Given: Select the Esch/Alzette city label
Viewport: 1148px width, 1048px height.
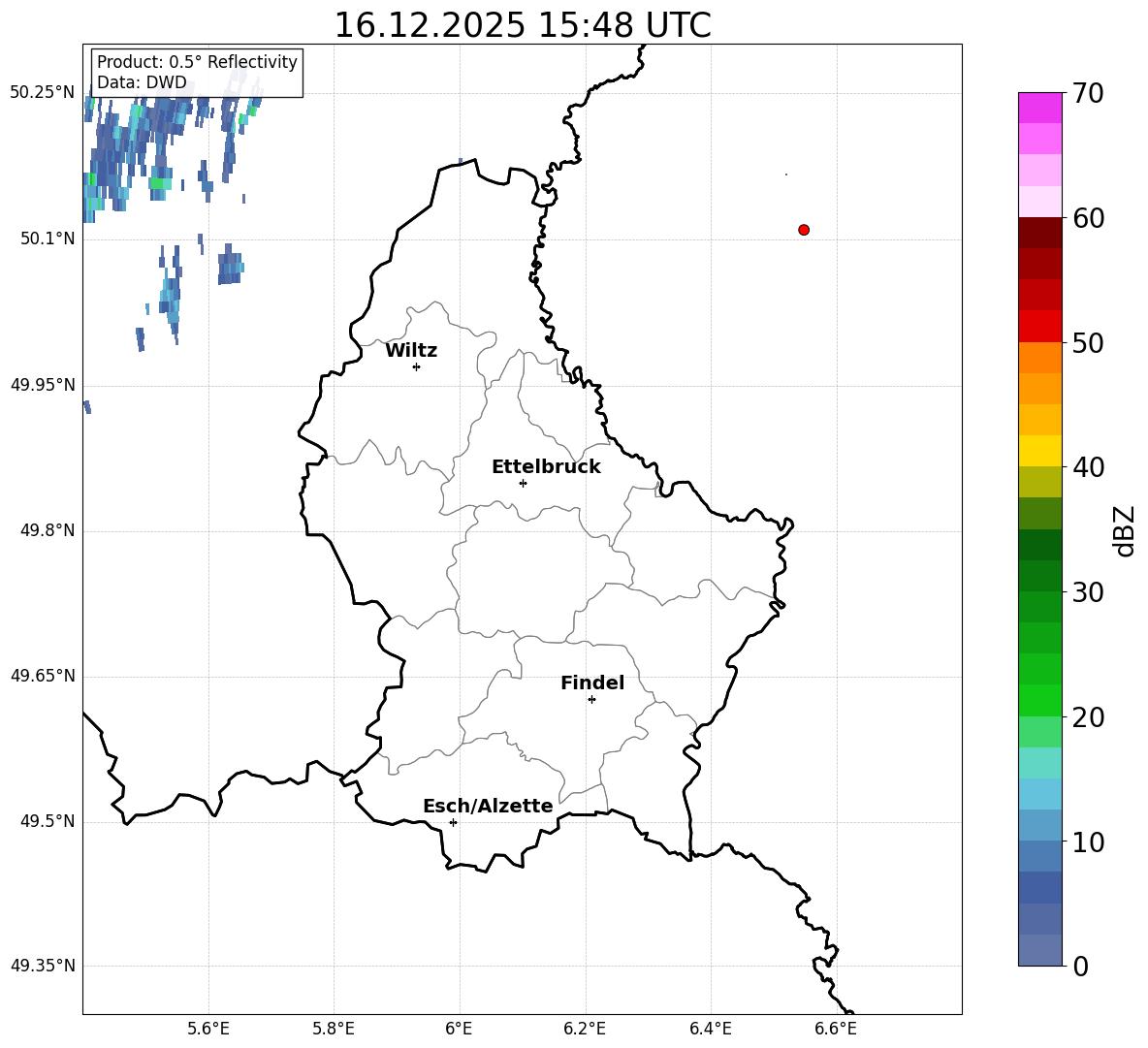Looking at the screenshot, I should click(x=489, y=806).
